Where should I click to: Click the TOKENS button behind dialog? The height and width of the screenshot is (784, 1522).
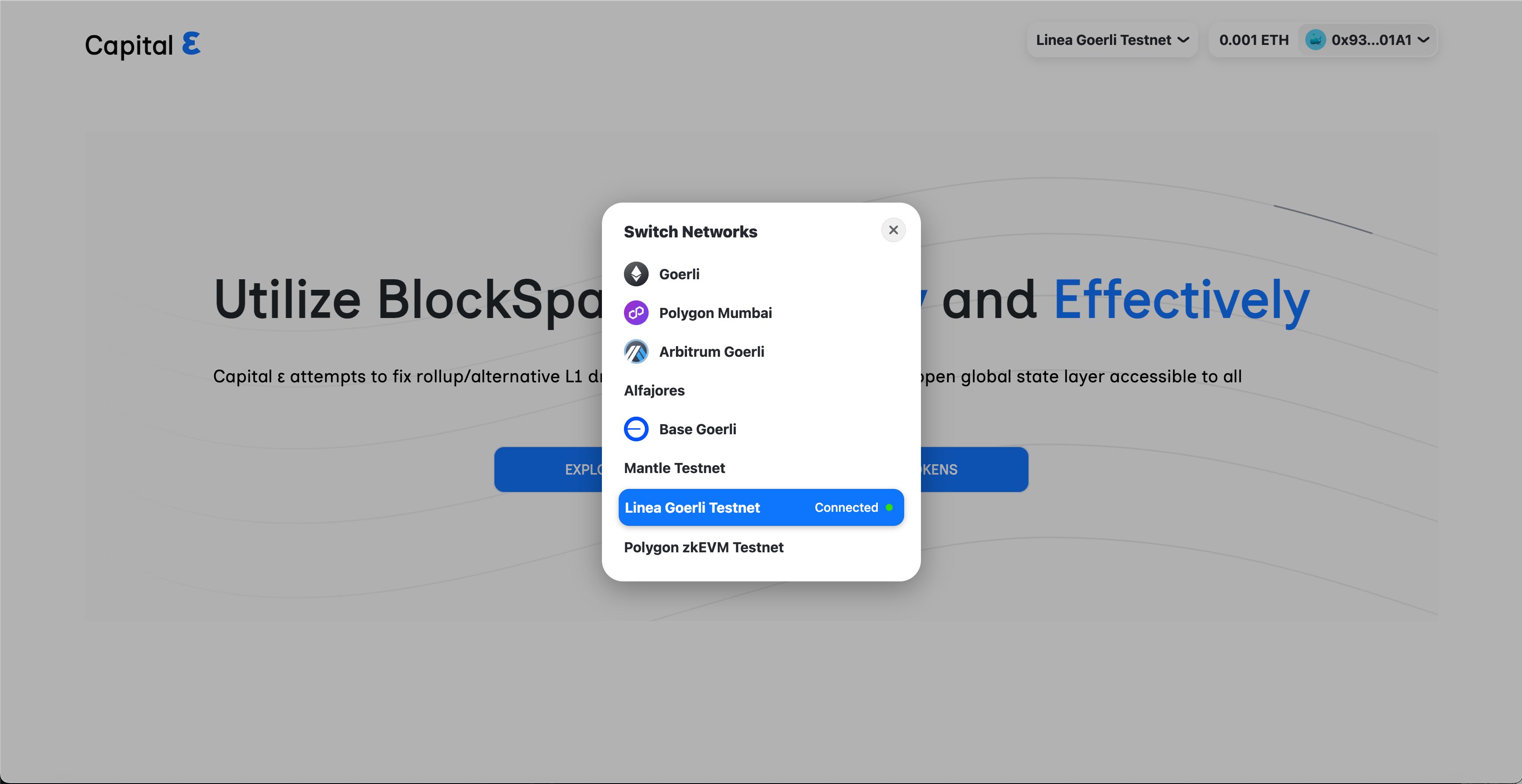974,470
